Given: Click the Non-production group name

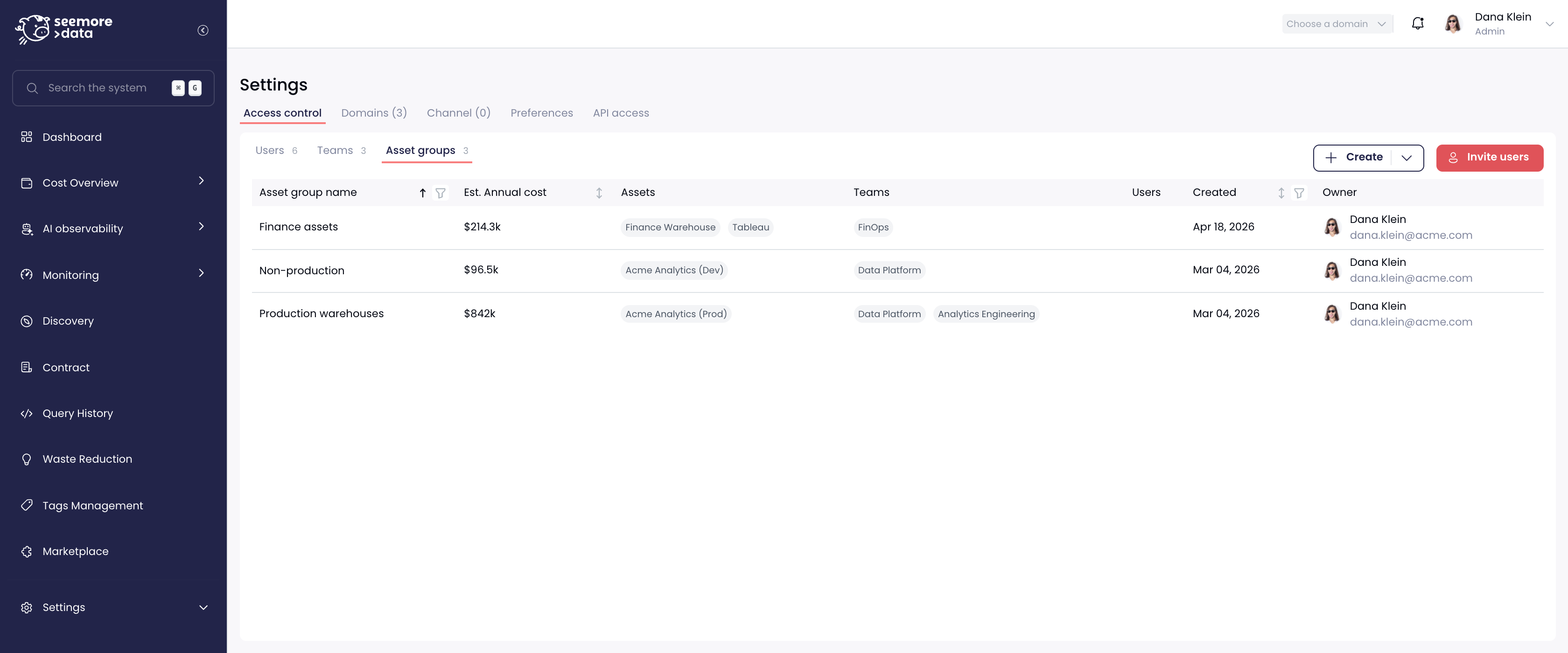Looking at the screenshot, I should click(x=301, y=271).
